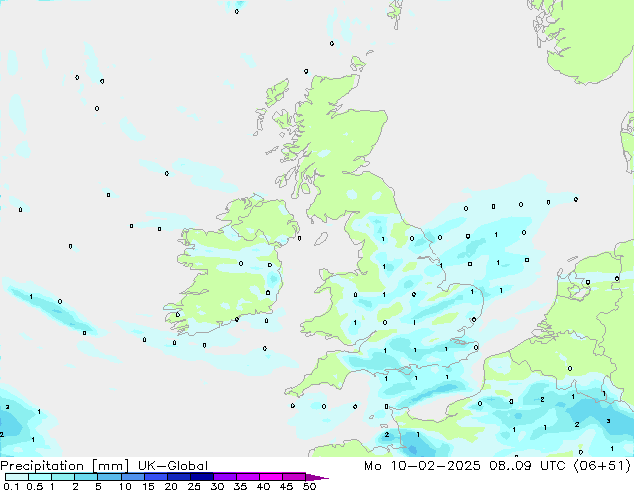Click the "UTC" time zone label
Screen dimensions: 634x490
point(554,466)
